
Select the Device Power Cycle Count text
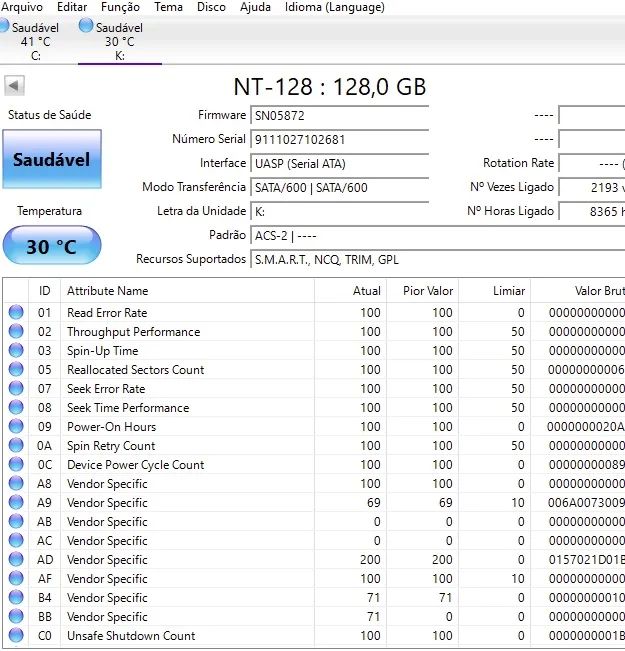[136, 465]
